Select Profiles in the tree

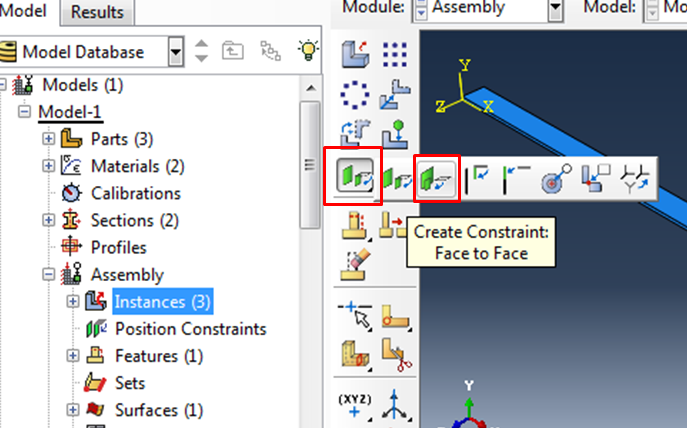point(119,248)
